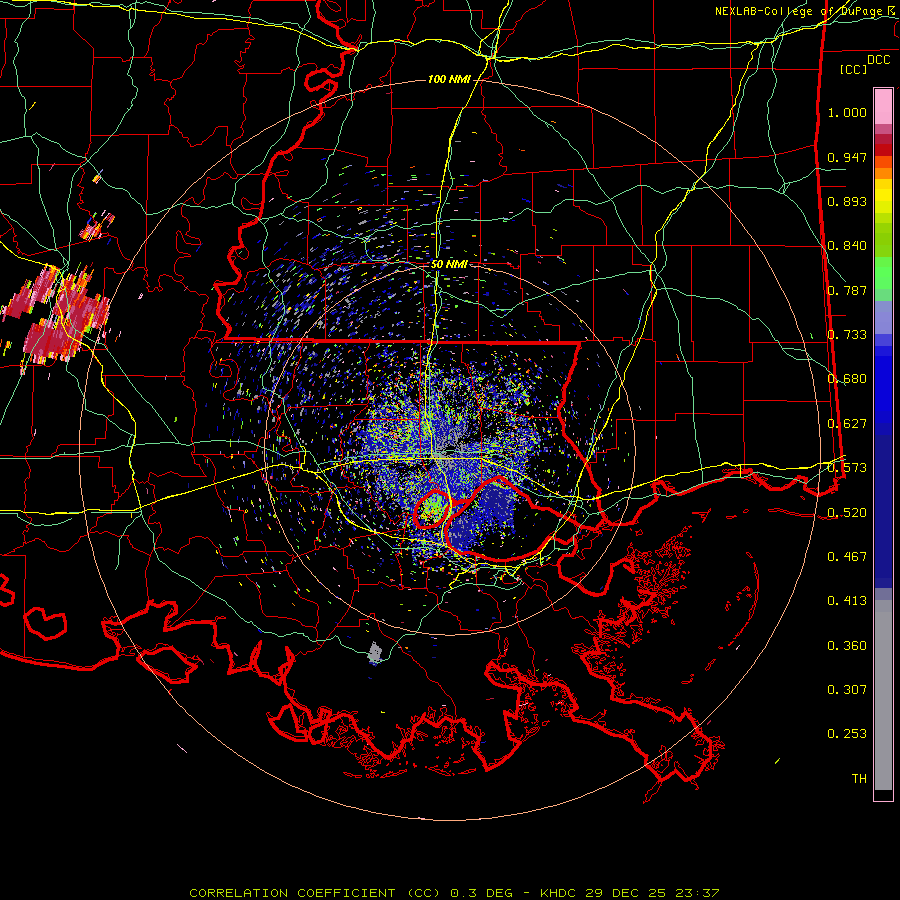Pick the large gray color bar segment
The image size is (900, 900).
point(883,695)
